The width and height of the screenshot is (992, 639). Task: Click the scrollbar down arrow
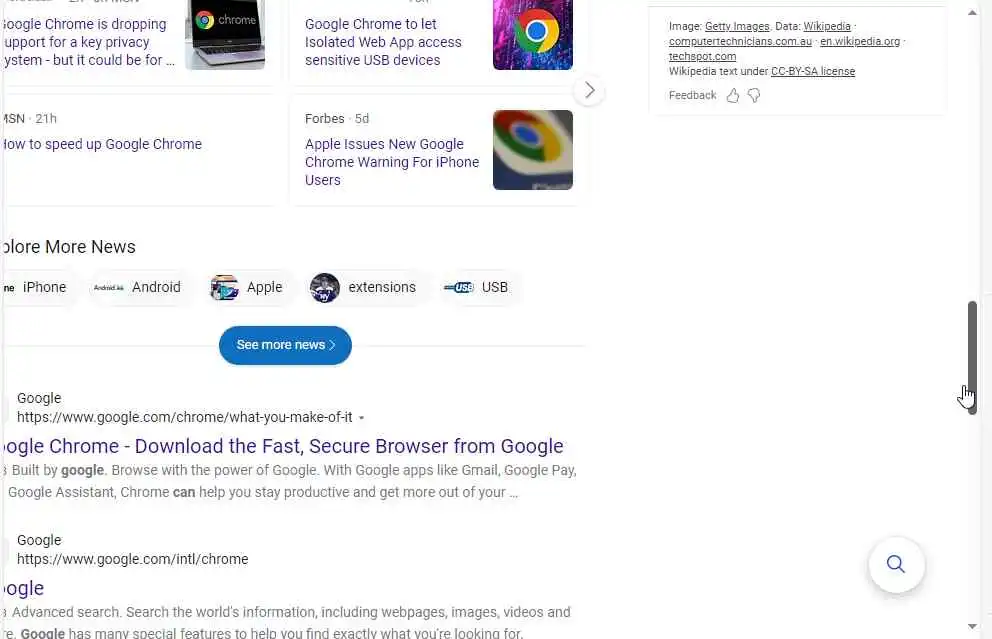(972, 626)
